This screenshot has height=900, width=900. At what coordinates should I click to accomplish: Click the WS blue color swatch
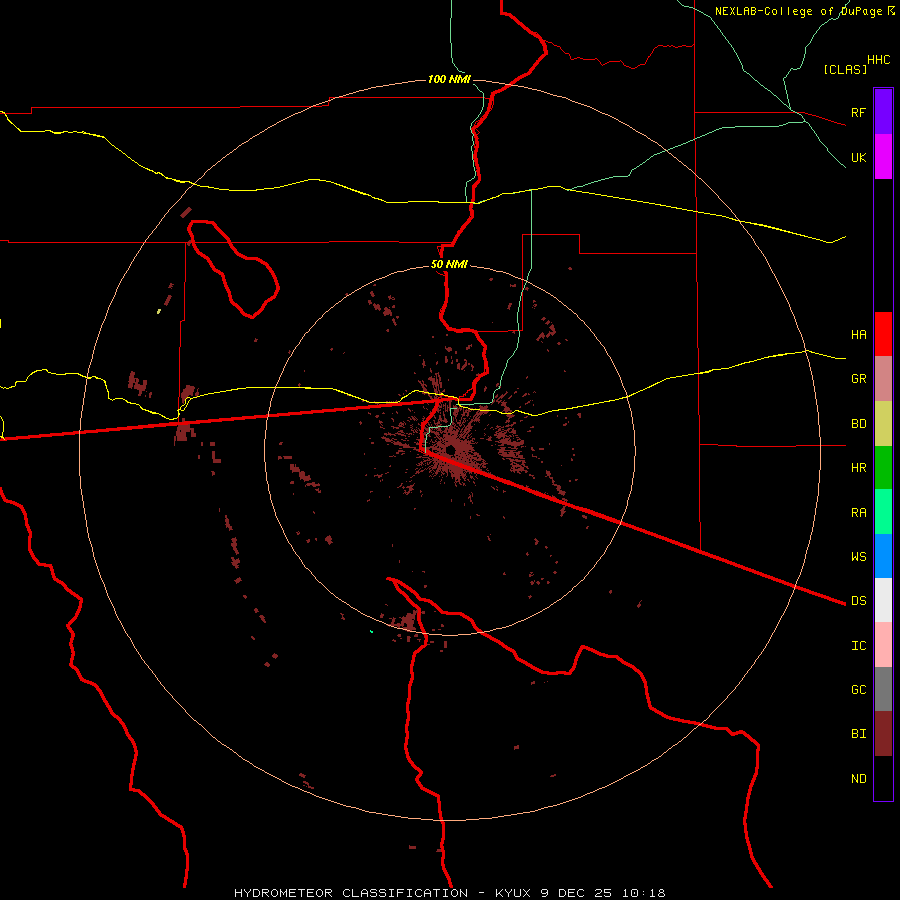coord(883,556)
